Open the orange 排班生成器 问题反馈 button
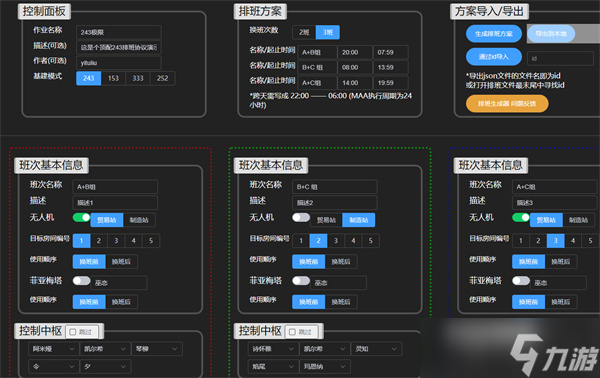600x378 pixels. coord(507,104)
